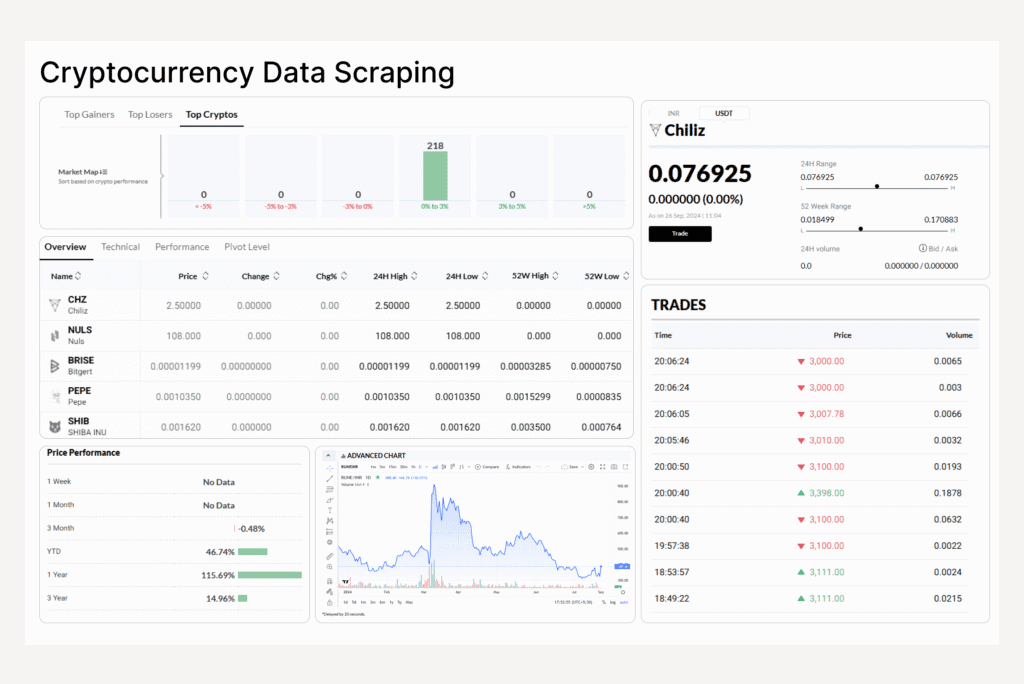
Task: Open the extra intervals dropdown arrow
Action: click(426, 467)
